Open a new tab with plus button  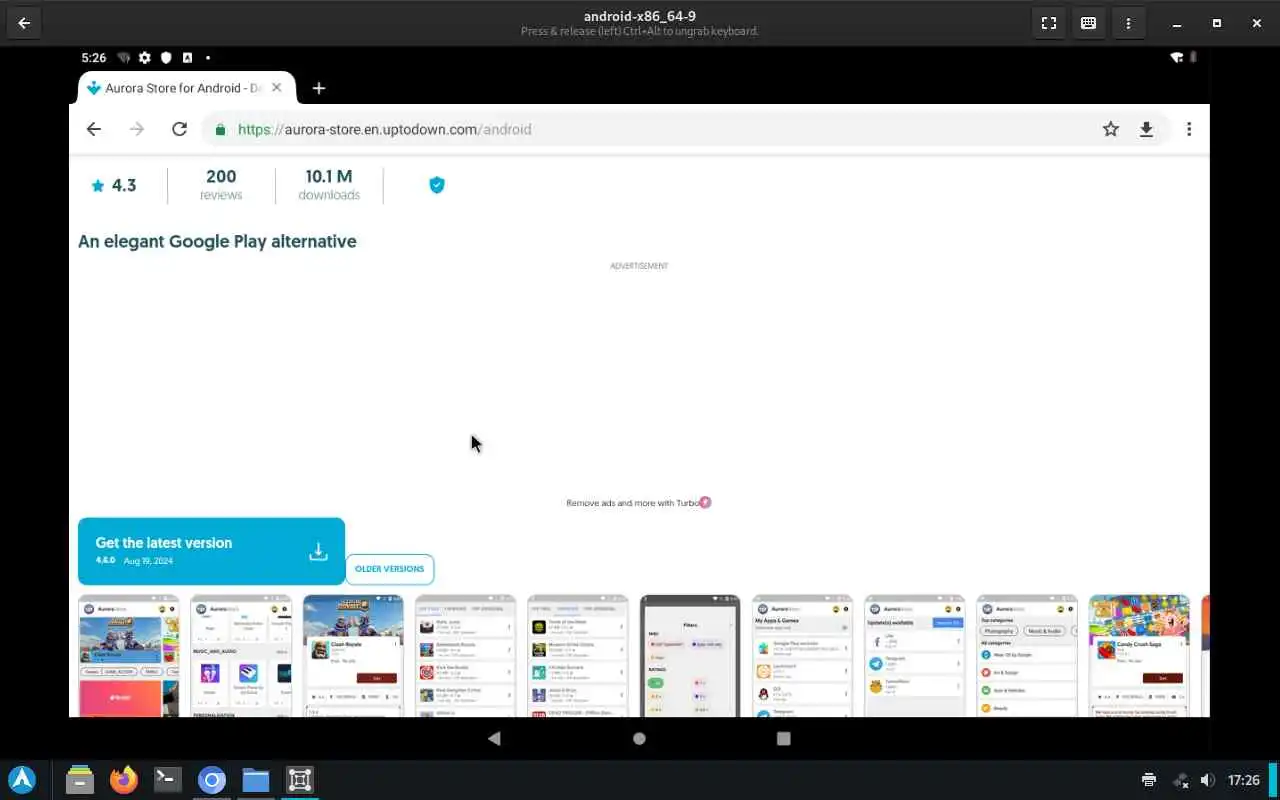click(x=319, y=88)
